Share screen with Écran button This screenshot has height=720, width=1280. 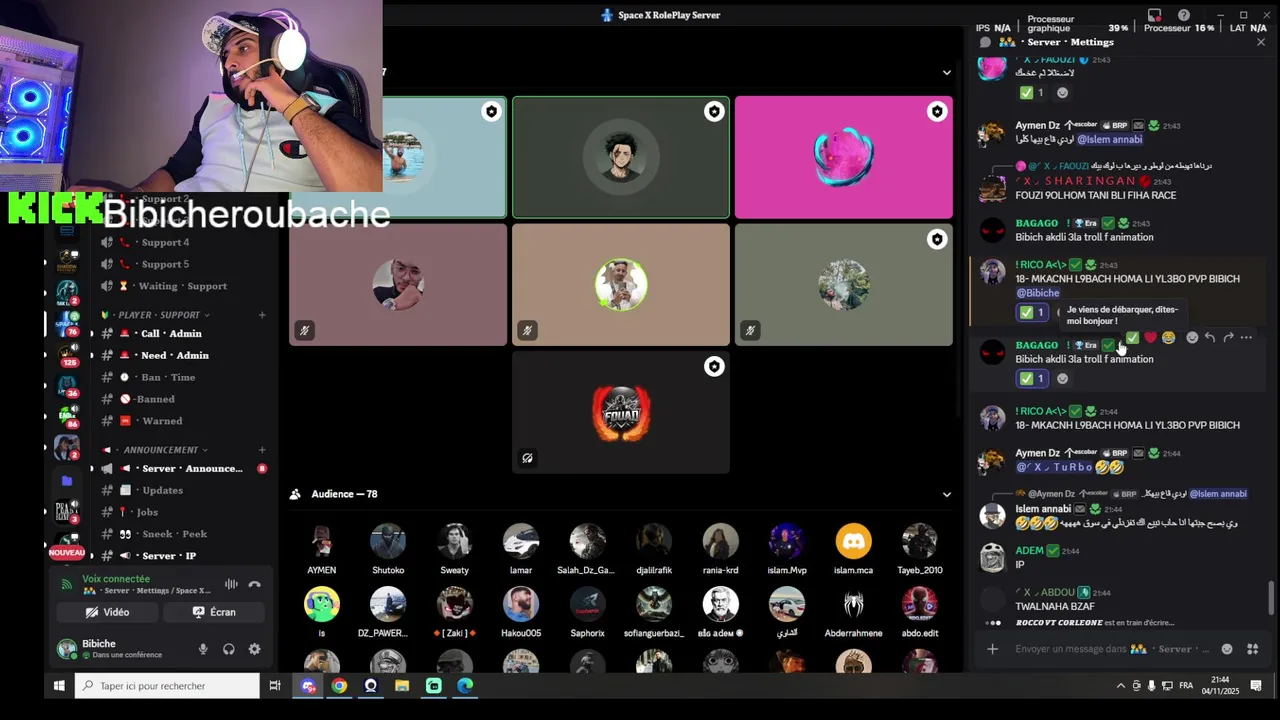[214, 612]
